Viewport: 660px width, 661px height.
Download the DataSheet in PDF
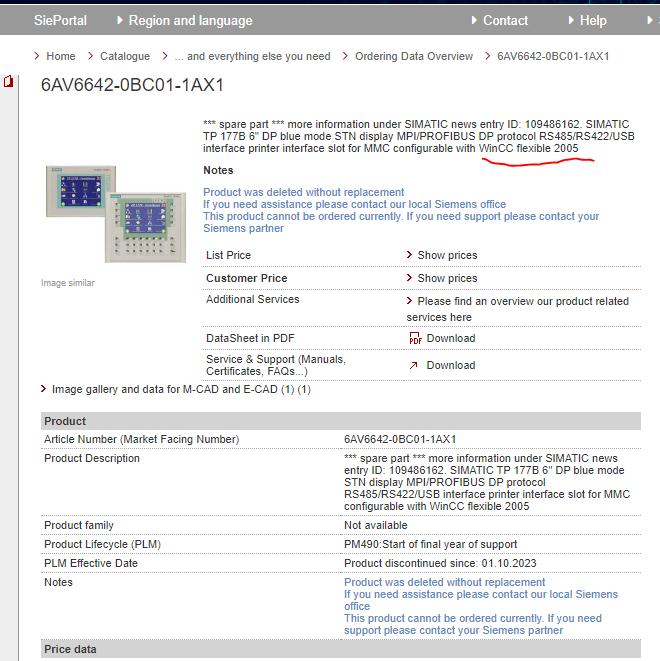[x=451, y=338]
